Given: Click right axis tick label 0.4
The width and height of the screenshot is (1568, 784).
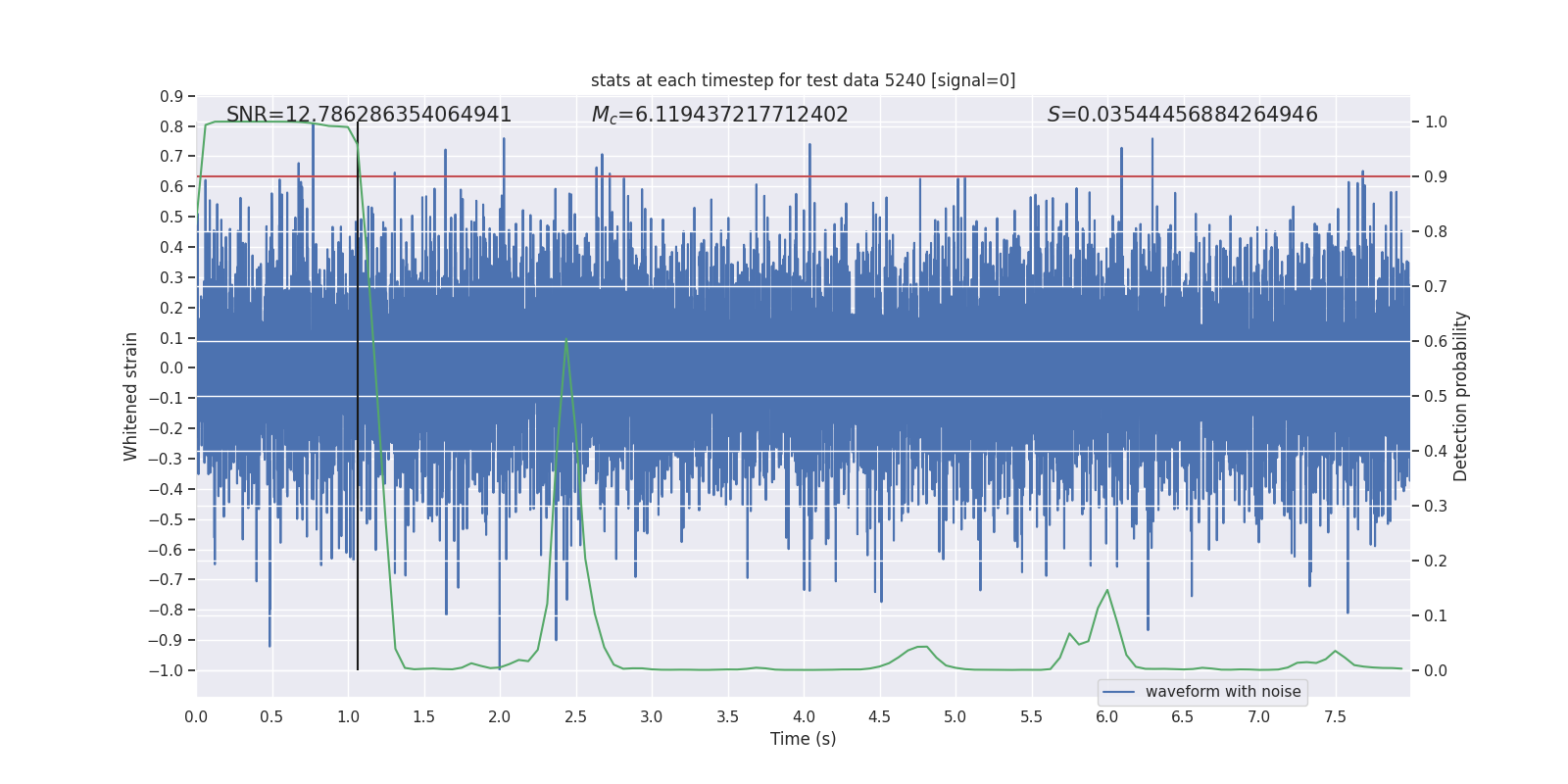Looking at the screenshot, I should (1436, 452).
